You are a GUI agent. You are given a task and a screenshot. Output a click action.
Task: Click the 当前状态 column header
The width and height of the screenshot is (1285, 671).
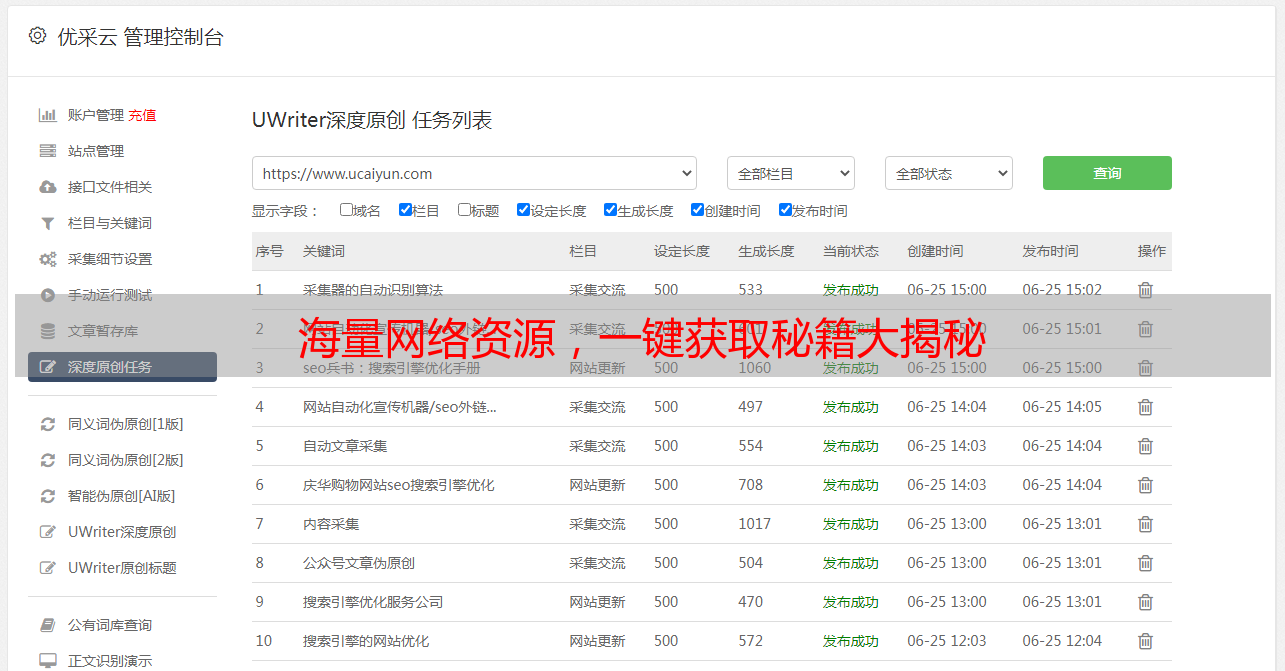click(851, 251)
